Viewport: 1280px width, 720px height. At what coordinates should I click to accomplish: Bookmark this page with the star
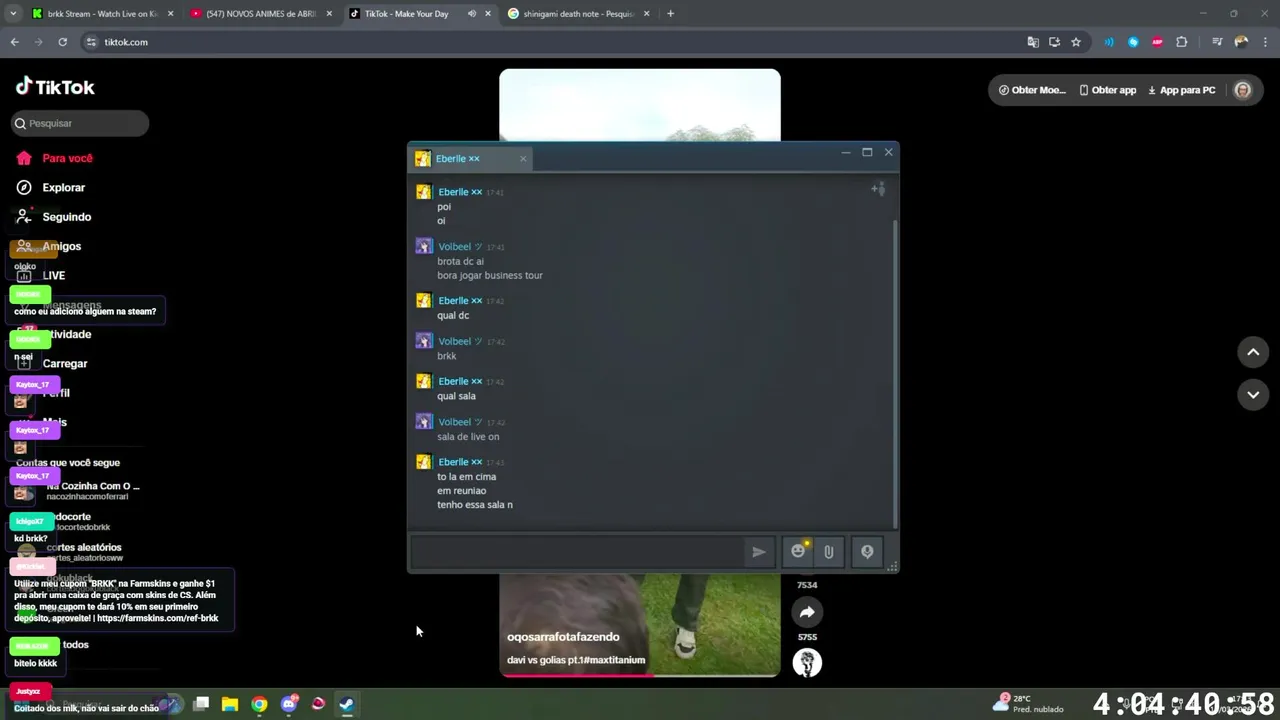point(1076,42)
